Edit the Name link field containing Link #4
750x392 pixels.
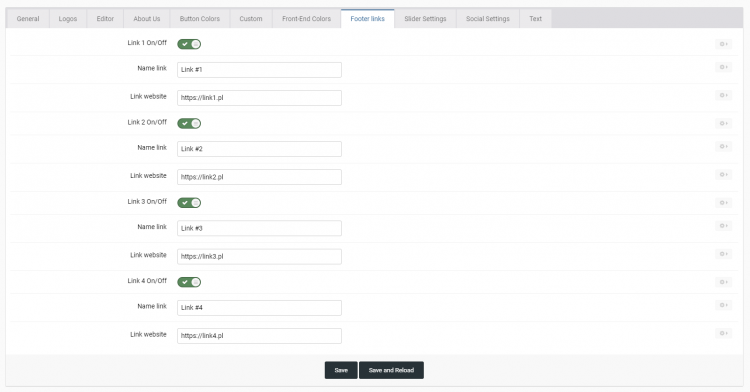pyautogui.click(x=259, y=308)
